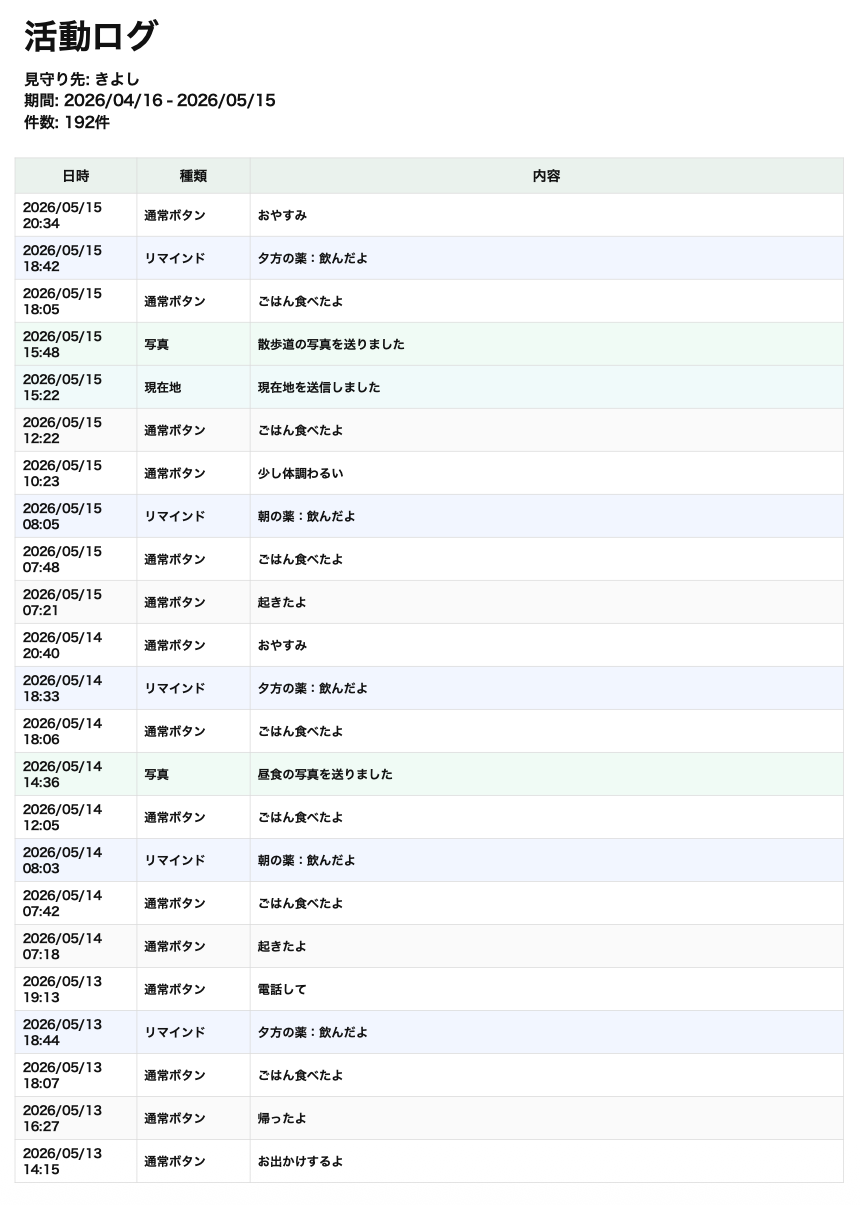This screenshot has width=860, height=1205.
Task: Select the 2026/05/13 19:13 date cell
Action: click(x=76, y=989)
